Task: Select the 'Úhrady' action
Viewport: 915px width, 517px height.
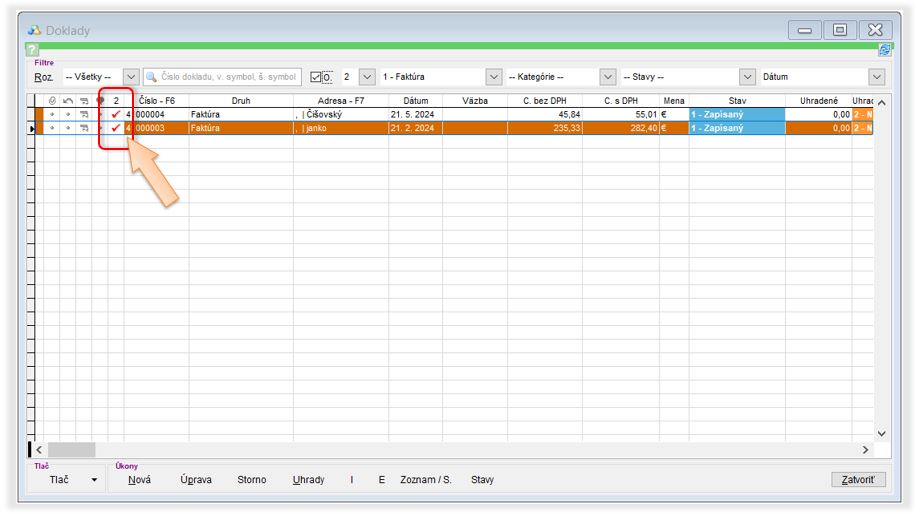Action: pos(308,480)
